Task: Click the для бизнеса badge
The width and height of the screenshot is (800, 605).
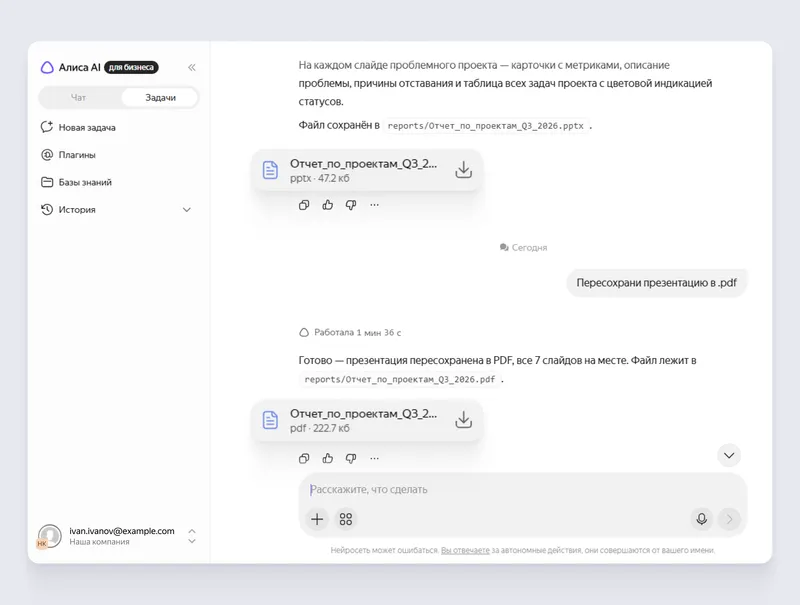Action: coord(131,67)
